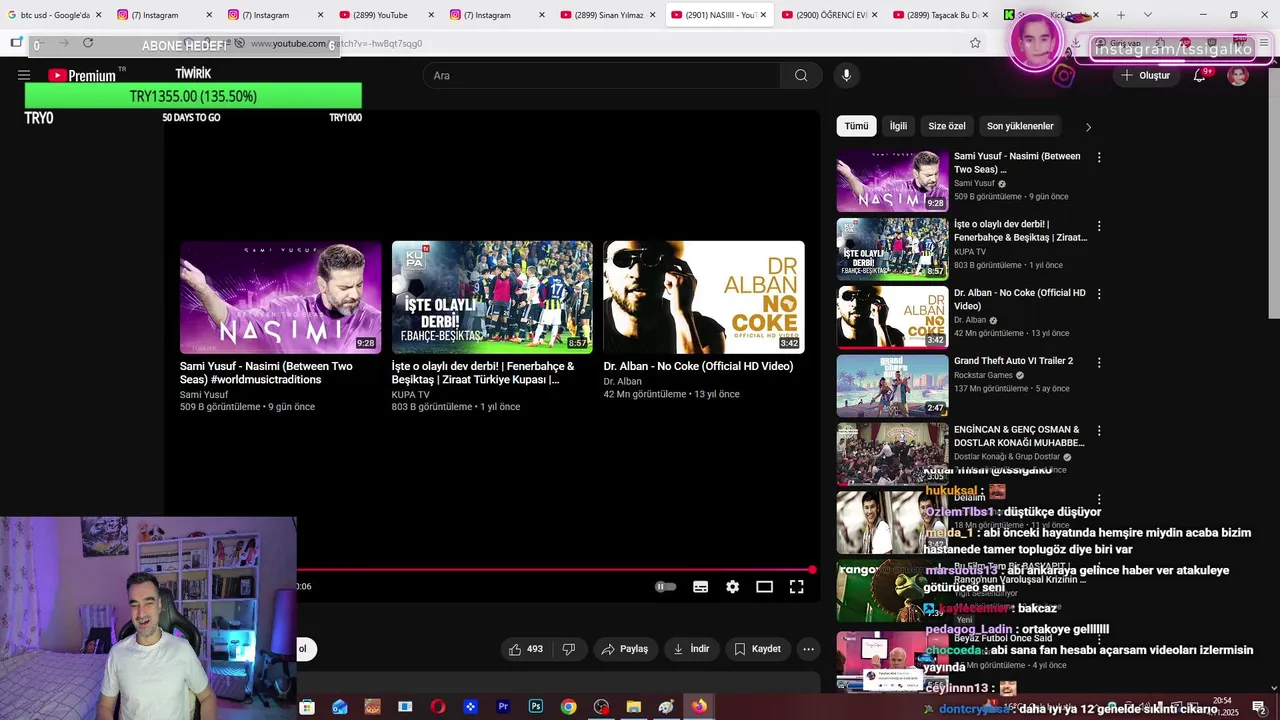1280x720 pixels.
Task: Click the Oluştur create button
Action: [1145, 76]
